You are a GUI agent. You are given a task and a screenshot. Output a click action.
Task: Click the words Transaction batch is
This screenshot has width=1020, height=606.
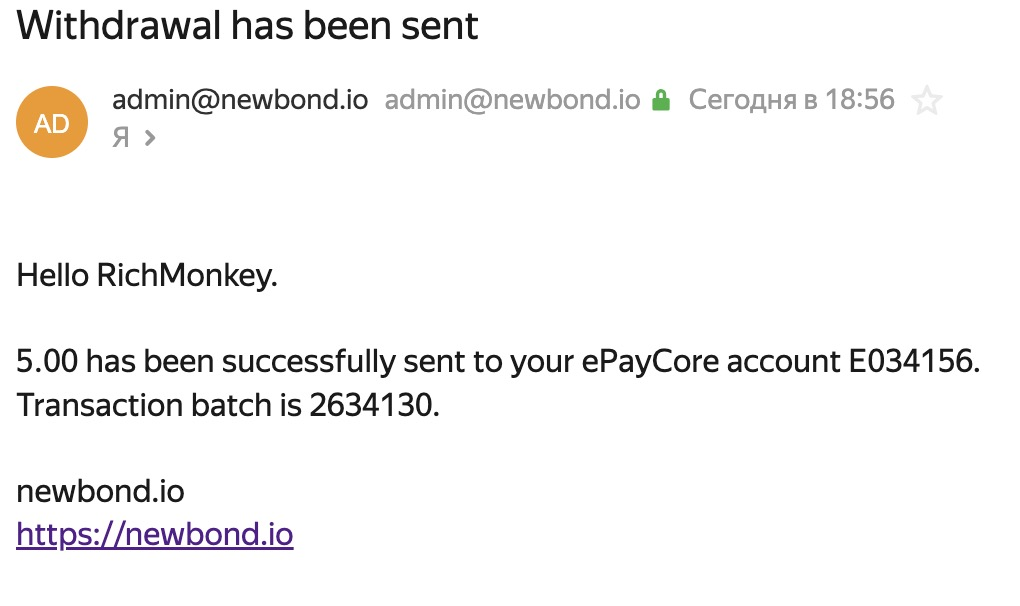tap(159, 405)
